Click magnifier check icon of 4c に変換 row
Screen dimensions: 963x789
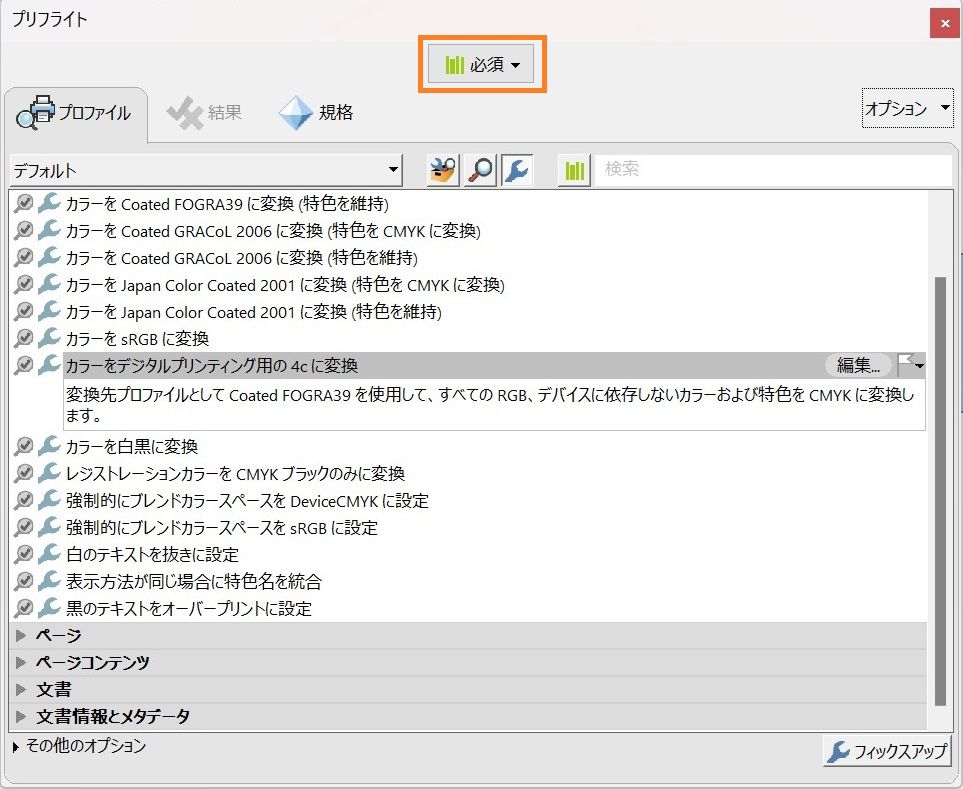(x=23, y=365)
